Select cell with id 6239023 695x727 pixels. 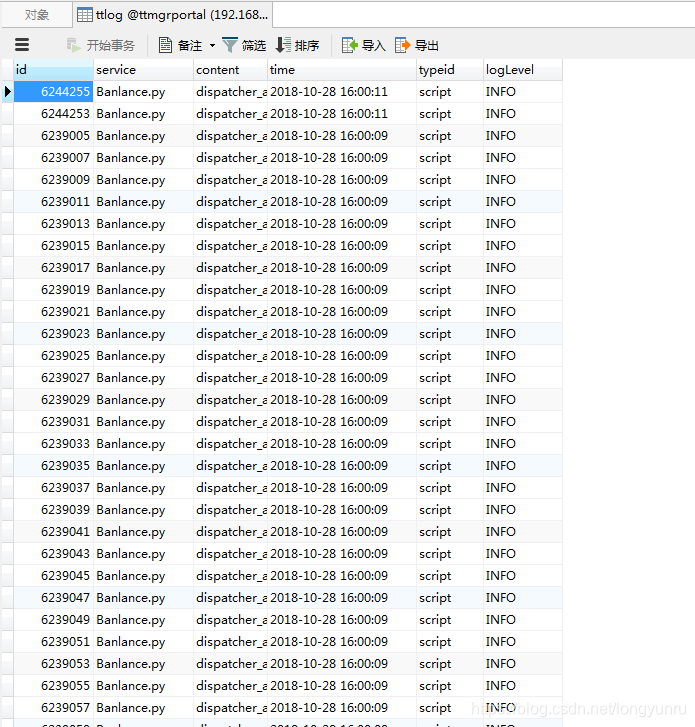[53, 334]
